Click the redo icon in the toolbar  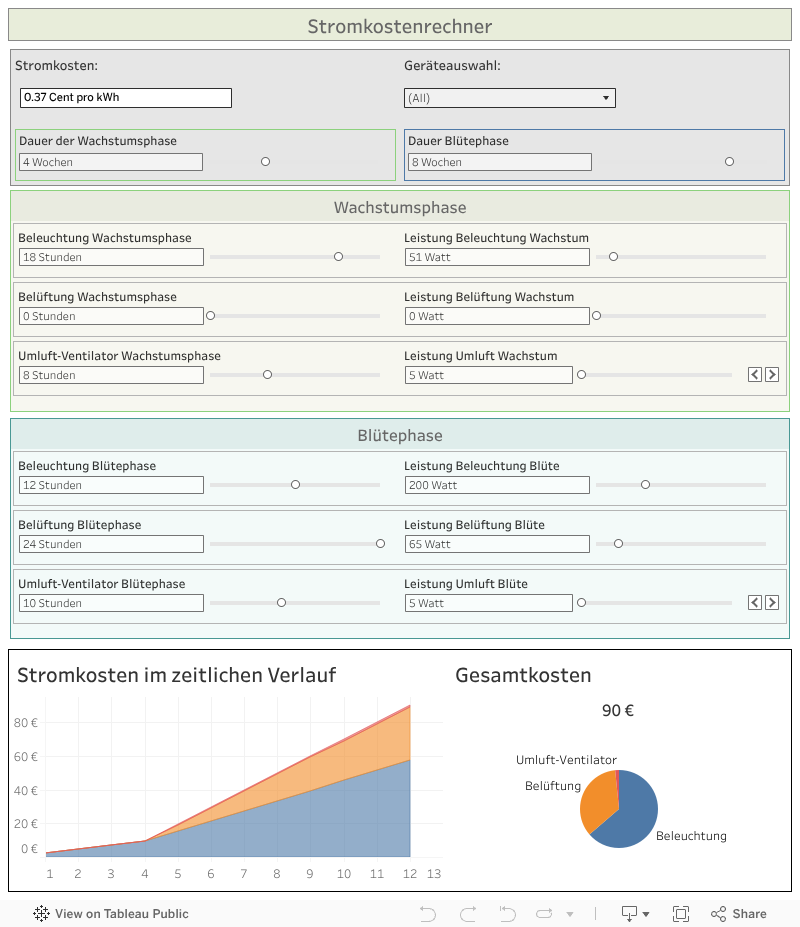click(467, 913)
